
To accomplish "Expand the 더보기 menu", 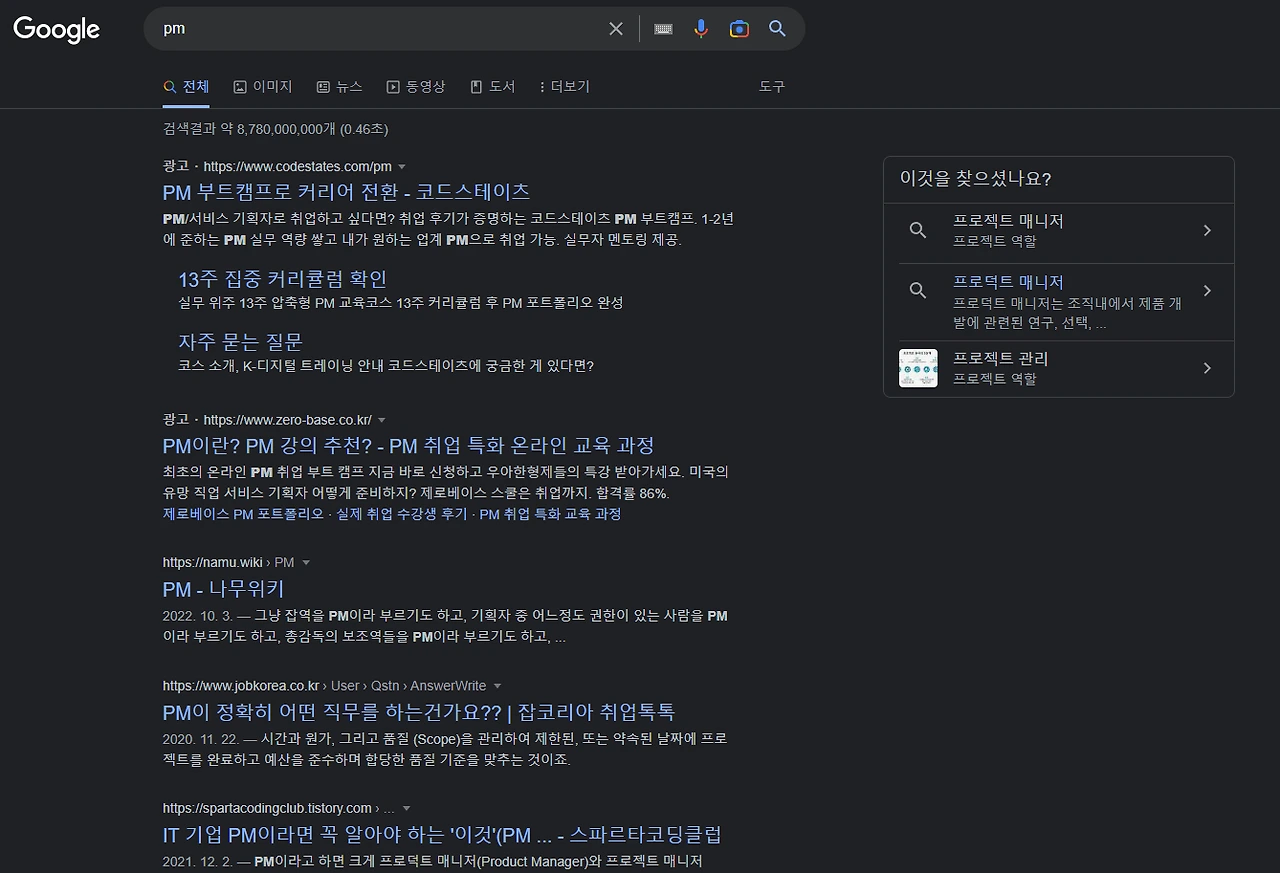I will tap(565, 87).
